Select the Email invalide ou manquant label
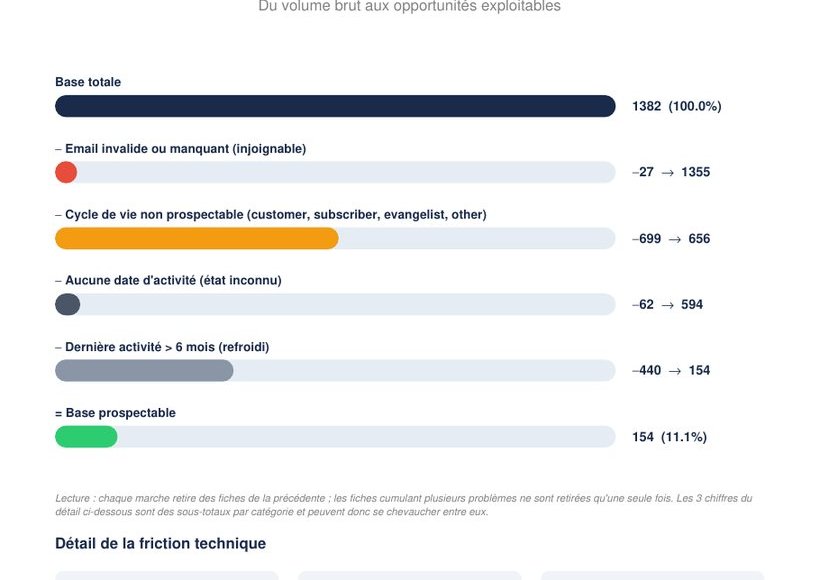Screen dimensions: 820x580 (x=180, y=149)
